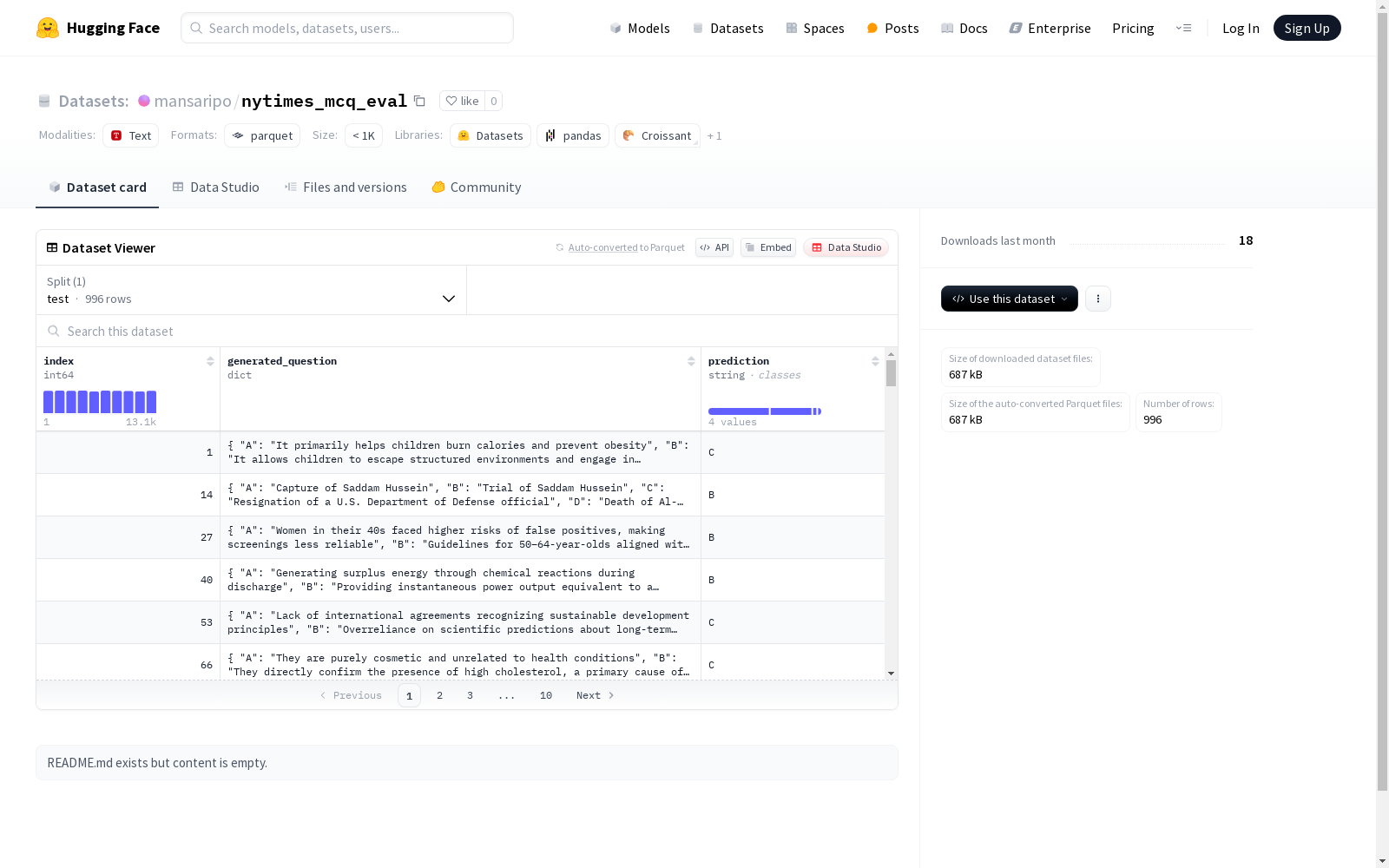
Task: Open the Split test dropdown
Action: (251, 290)
